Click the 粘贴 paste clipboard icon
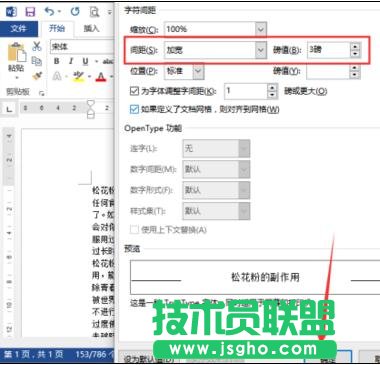The height and width of the screenshot is (365, 380). [x=17, y=53]
